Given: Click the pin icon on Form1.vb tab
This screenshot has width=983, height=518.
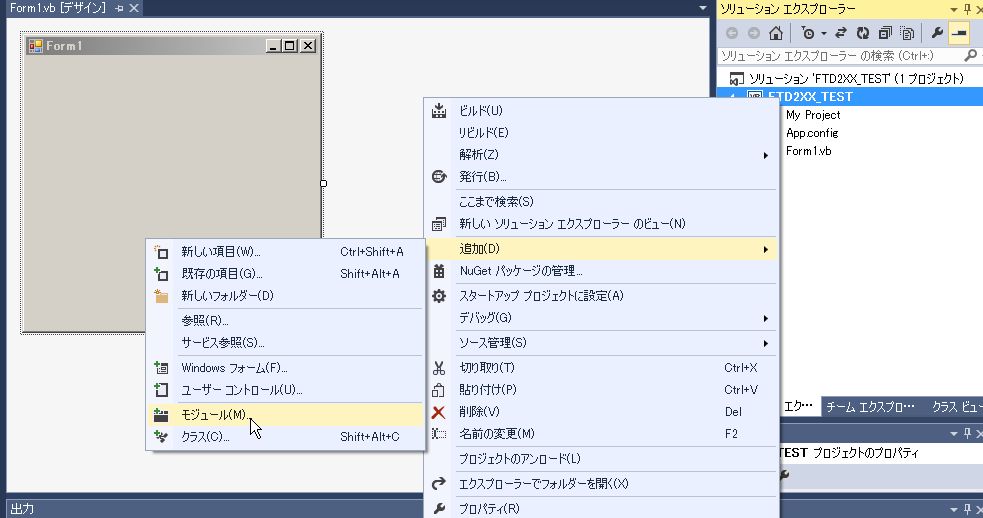Looking at the screenshot, I should coord(119,9).
